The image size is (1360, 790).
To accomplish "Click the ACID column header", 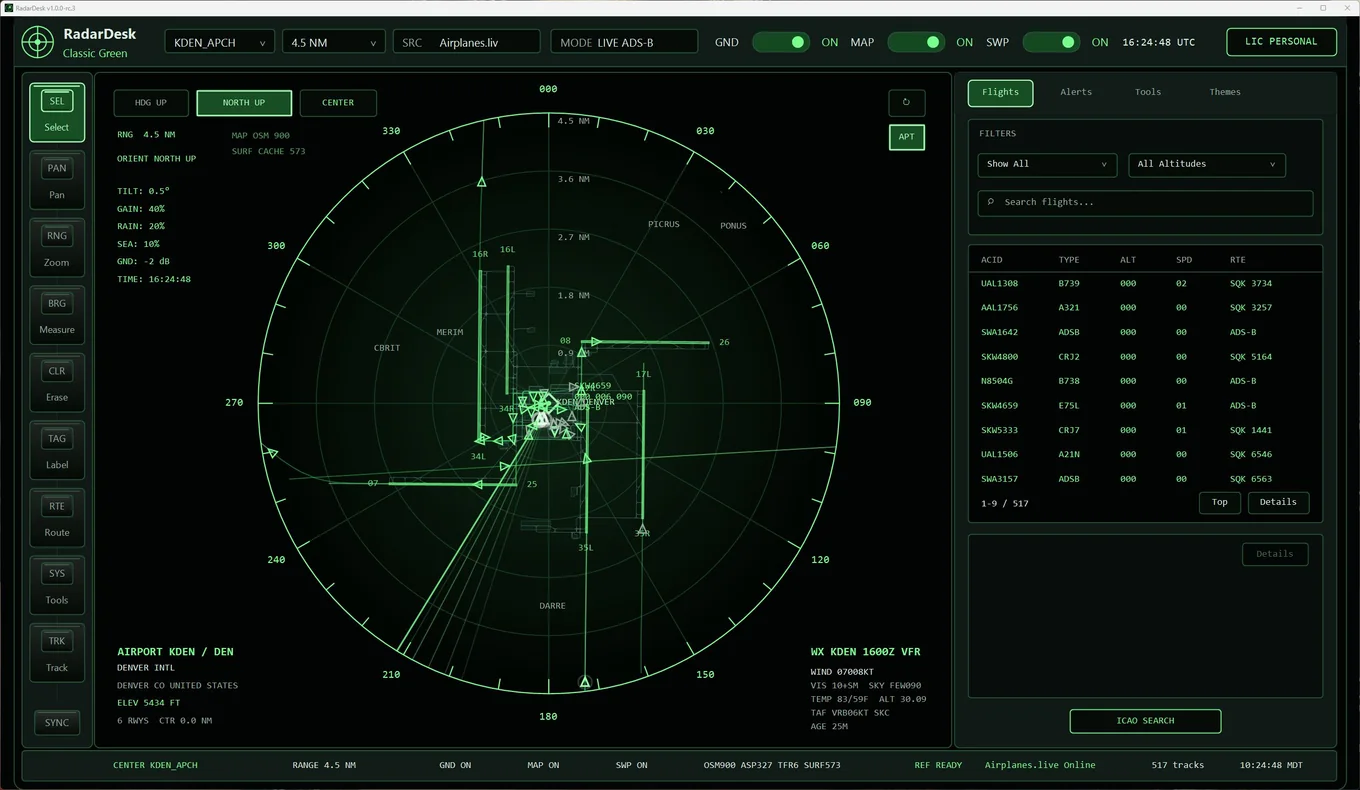I will coord(992,260).
